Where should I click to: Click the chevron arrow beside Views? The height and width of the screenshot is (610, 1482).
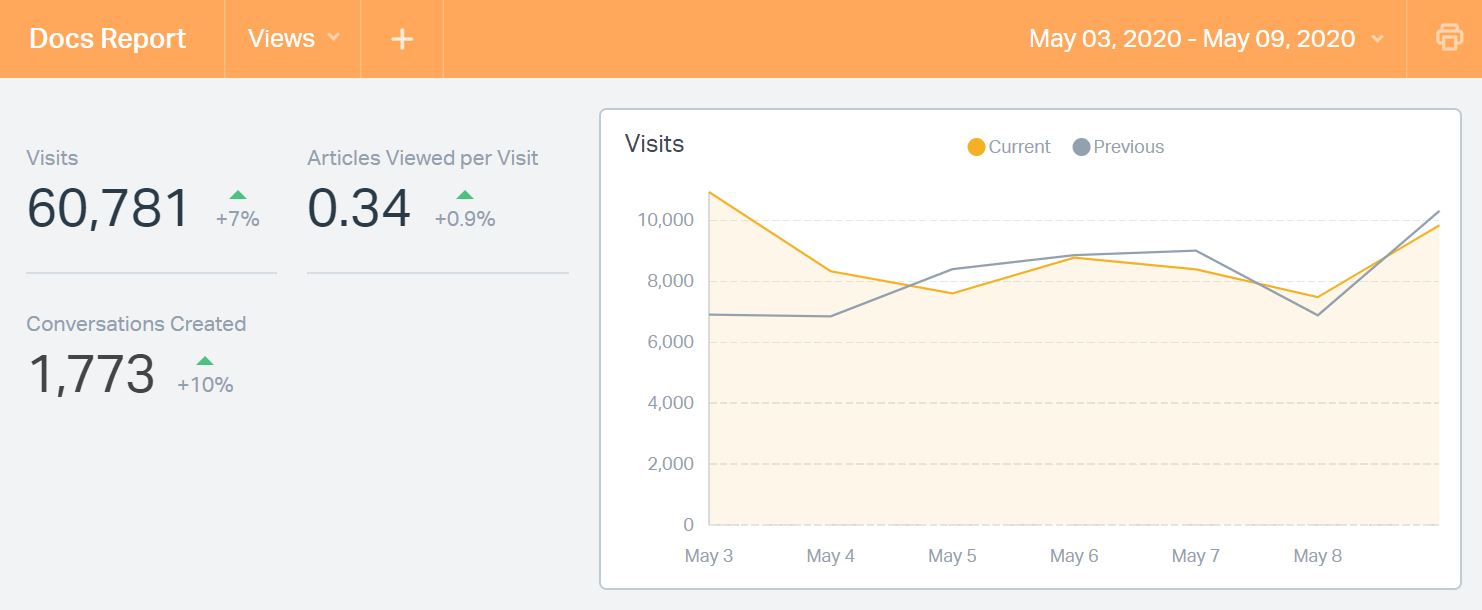pos(334,38)
